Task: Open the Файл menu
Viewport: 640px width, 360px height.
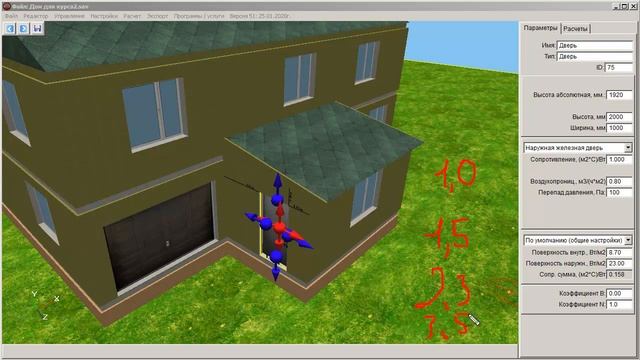Action: coord(11,16)
